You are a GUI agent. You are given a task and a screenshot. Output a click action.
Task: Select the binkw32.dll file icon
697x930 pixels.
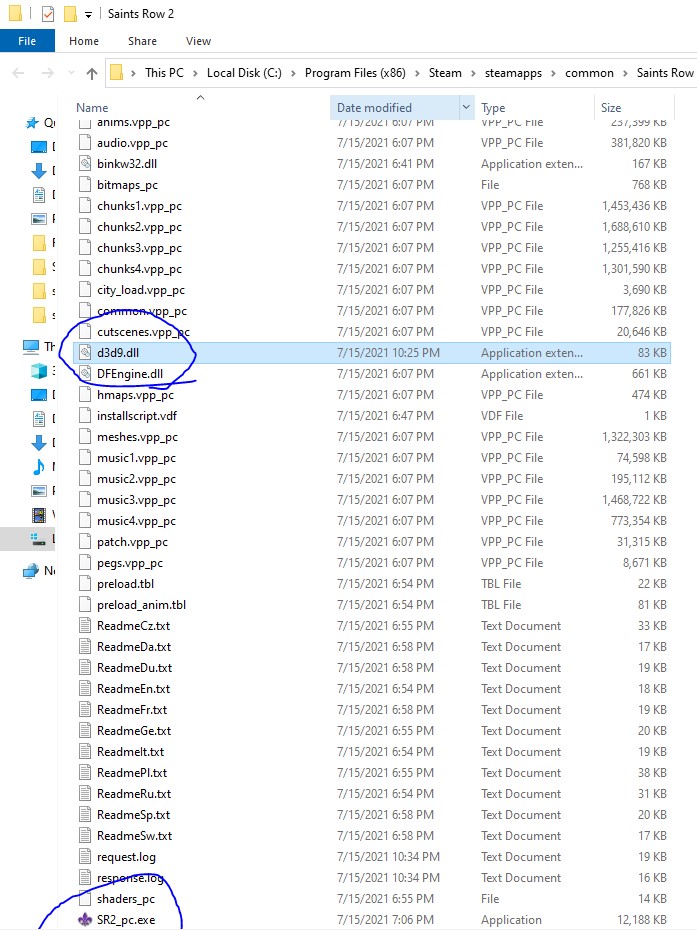[x=85, y=164]
